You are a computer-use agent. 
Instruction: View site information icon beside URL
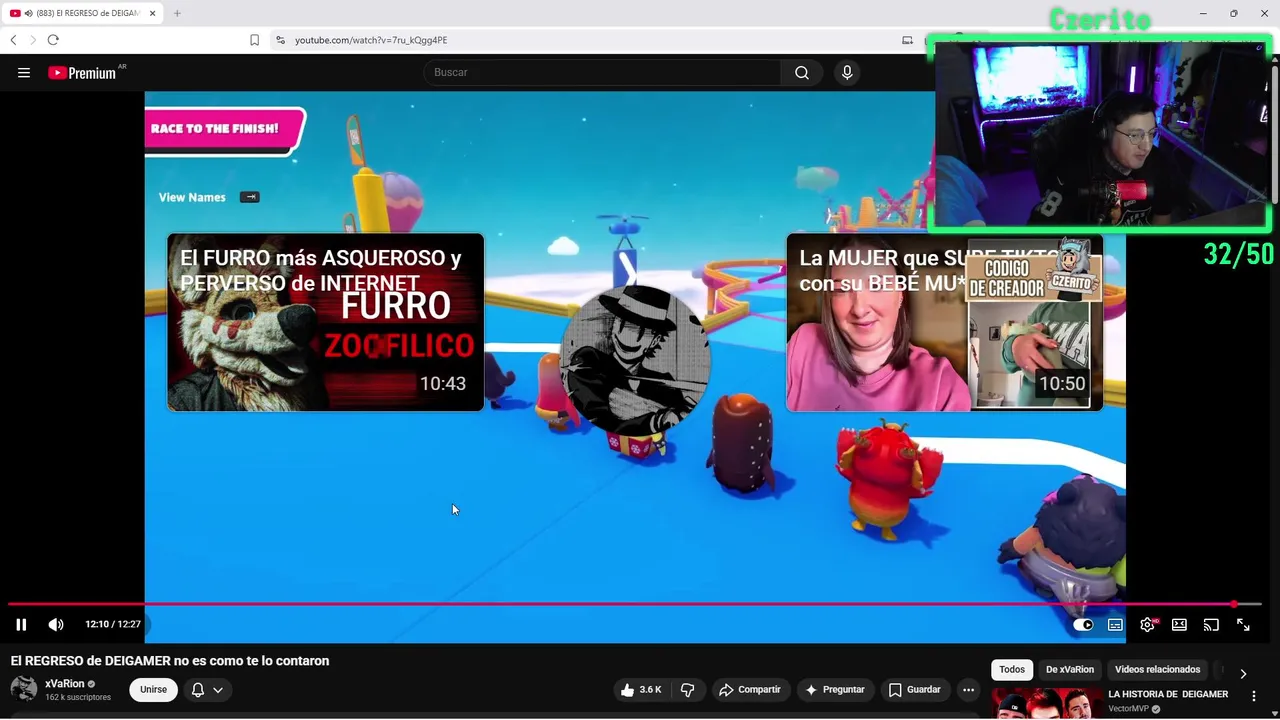pos(280,40)
